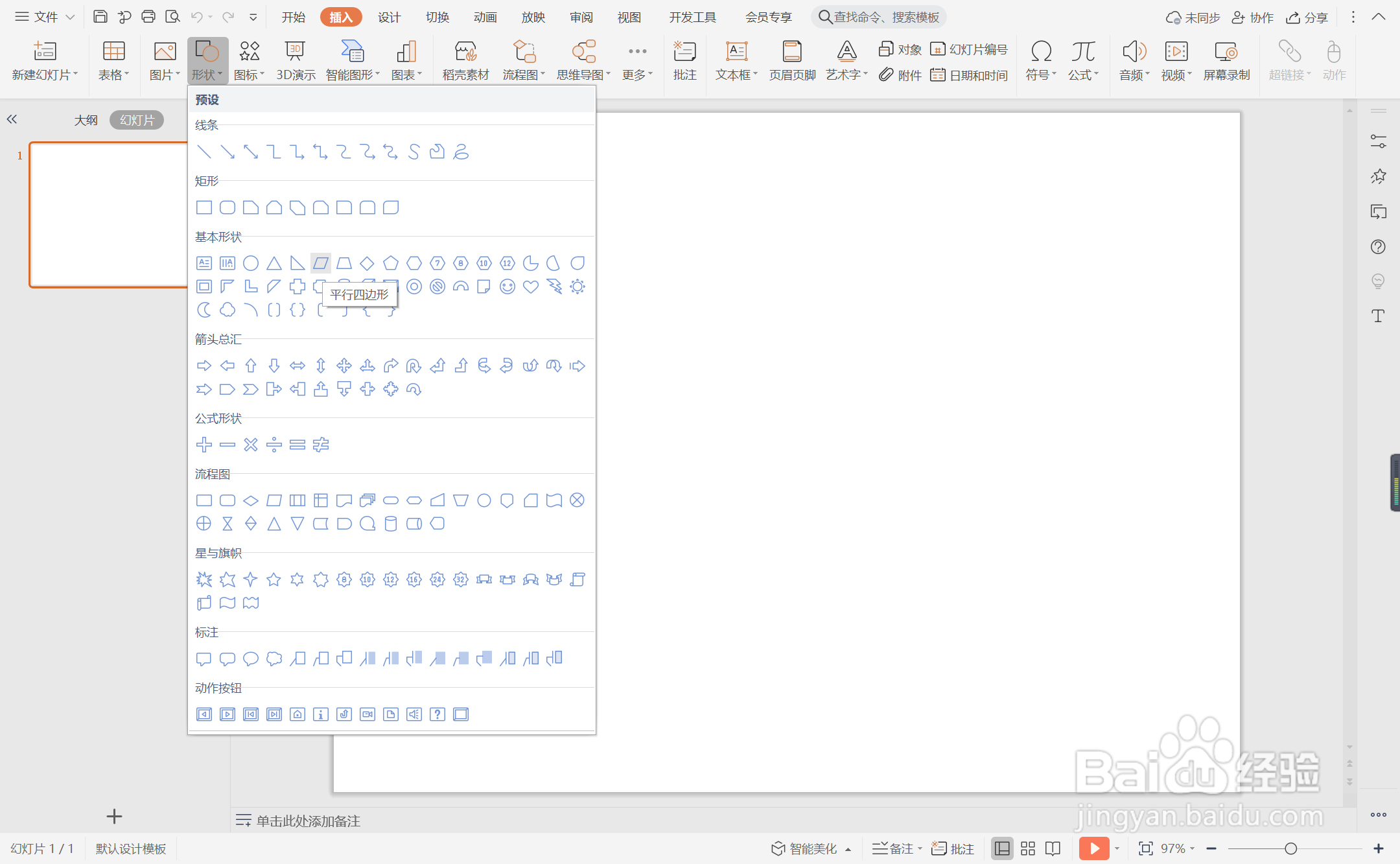Switch panel to 大纲 outline view
The image size is (1400, 864).
pos(86,120)
